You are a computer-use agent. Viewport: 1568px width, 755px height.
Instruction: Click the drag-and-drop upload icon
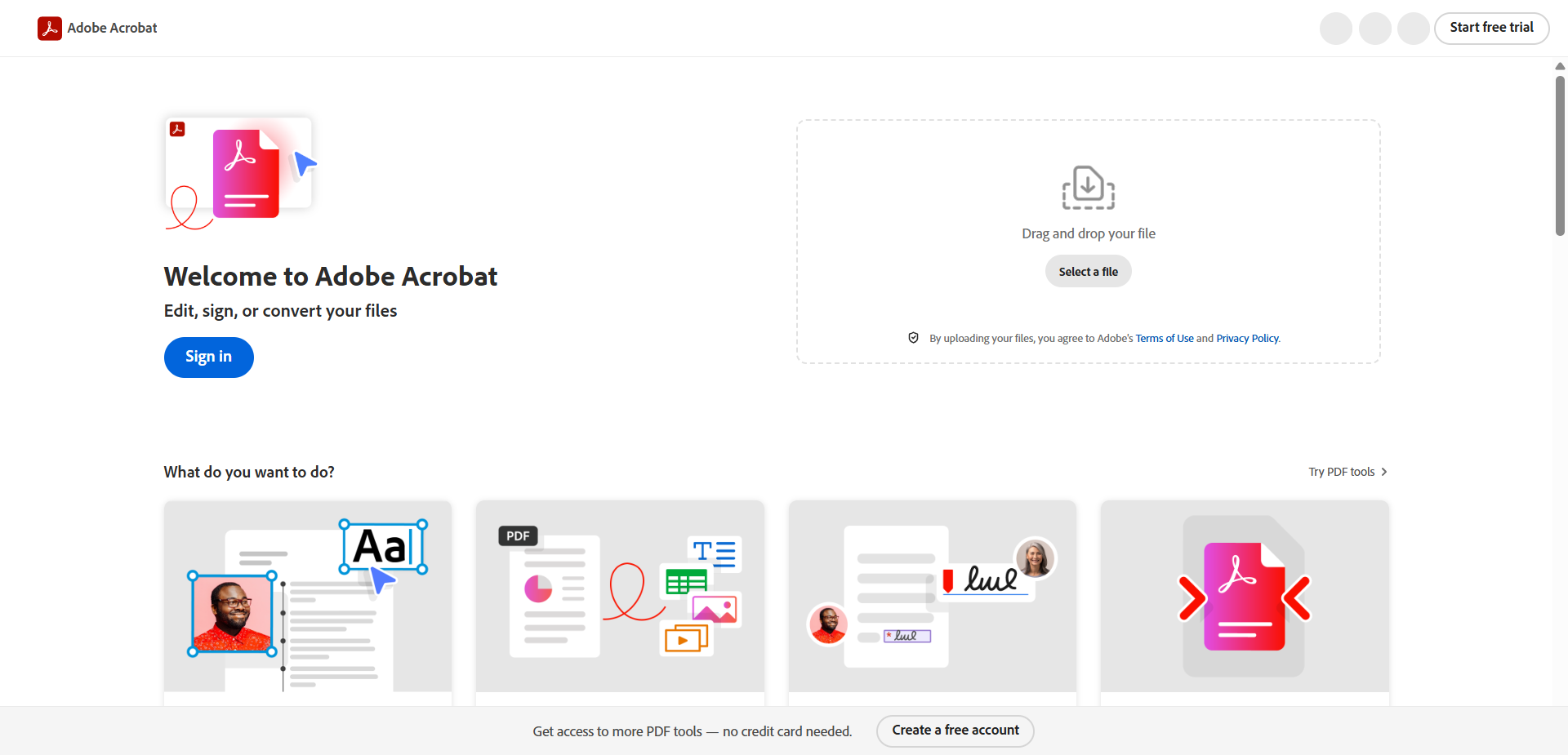click(x=1088, y=188)
